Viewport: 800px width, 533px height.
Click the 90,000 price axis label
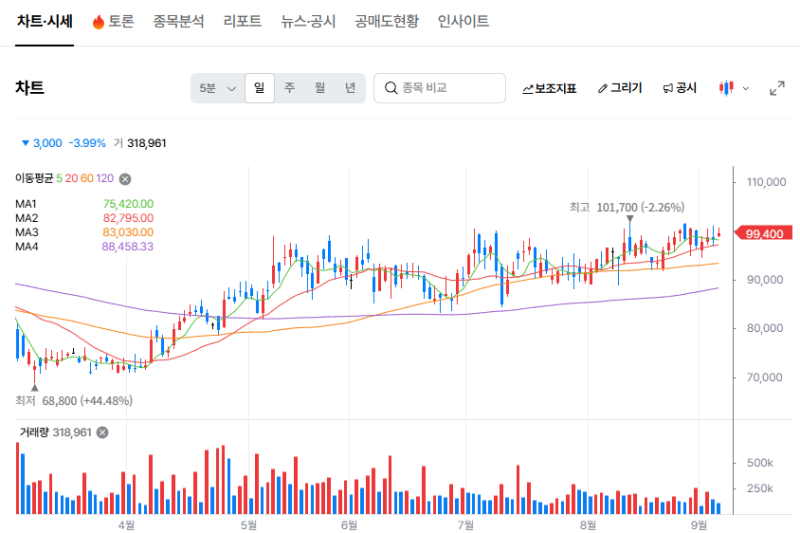[765, 280]
